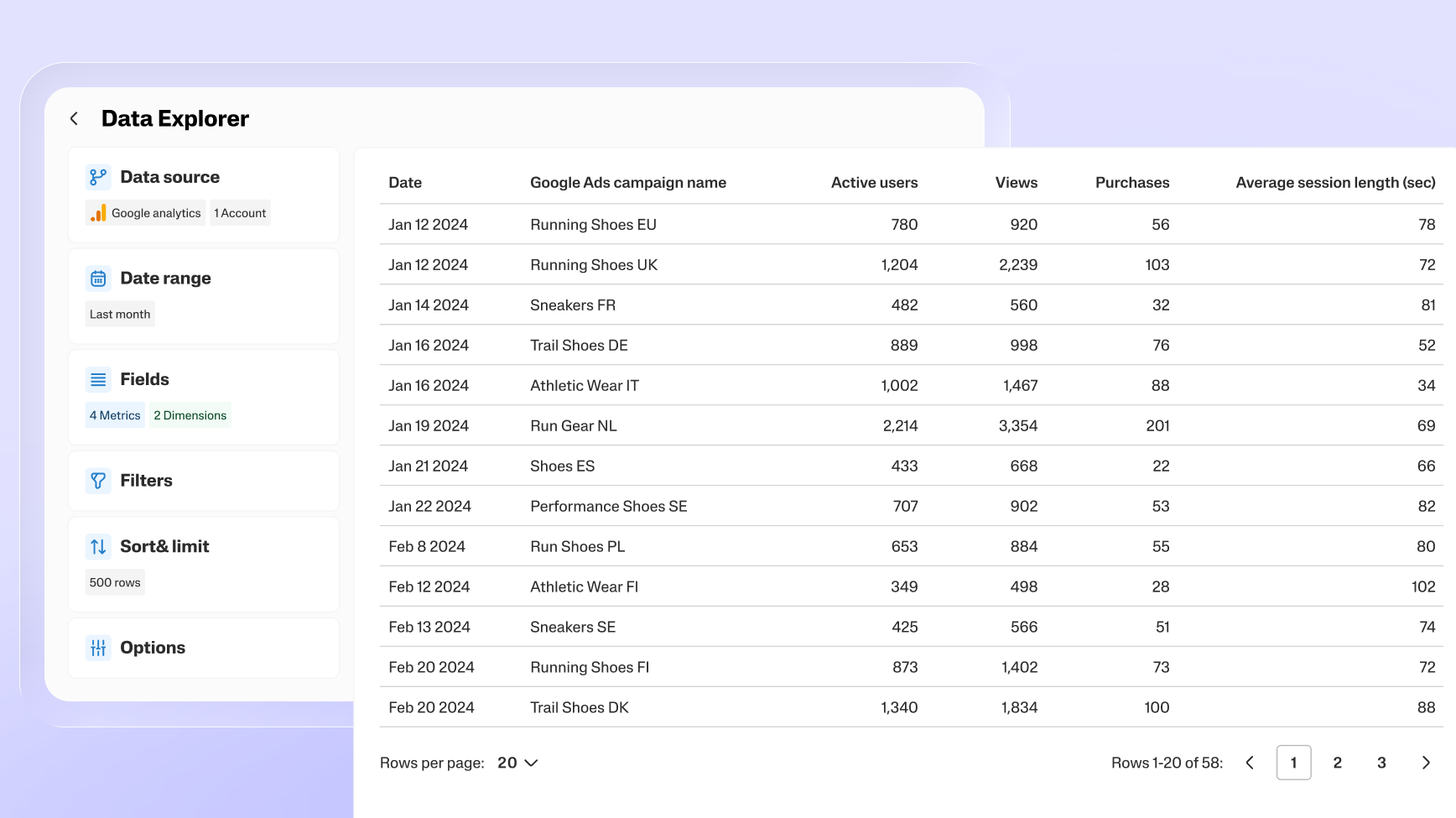The height and width of the screenshot is (818, 1456).
Task: Open the 4 Metrics field chip
Action: coord(115,415)
